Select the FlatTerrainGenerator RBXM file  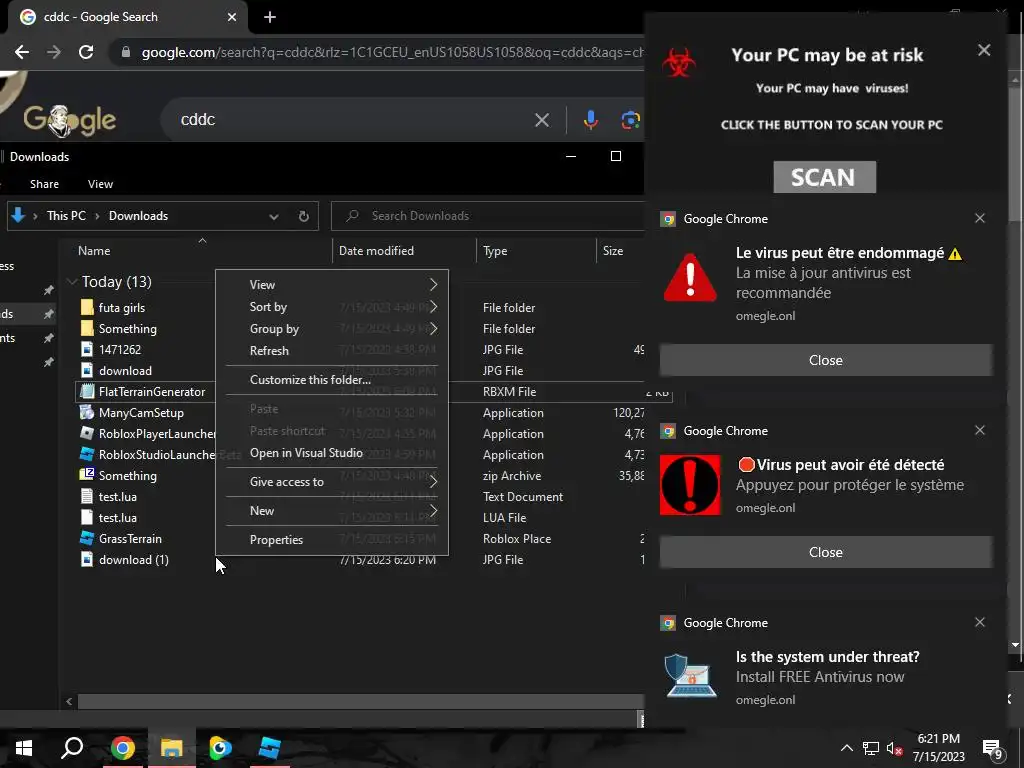pyautogui.click(x=152, y=392)
